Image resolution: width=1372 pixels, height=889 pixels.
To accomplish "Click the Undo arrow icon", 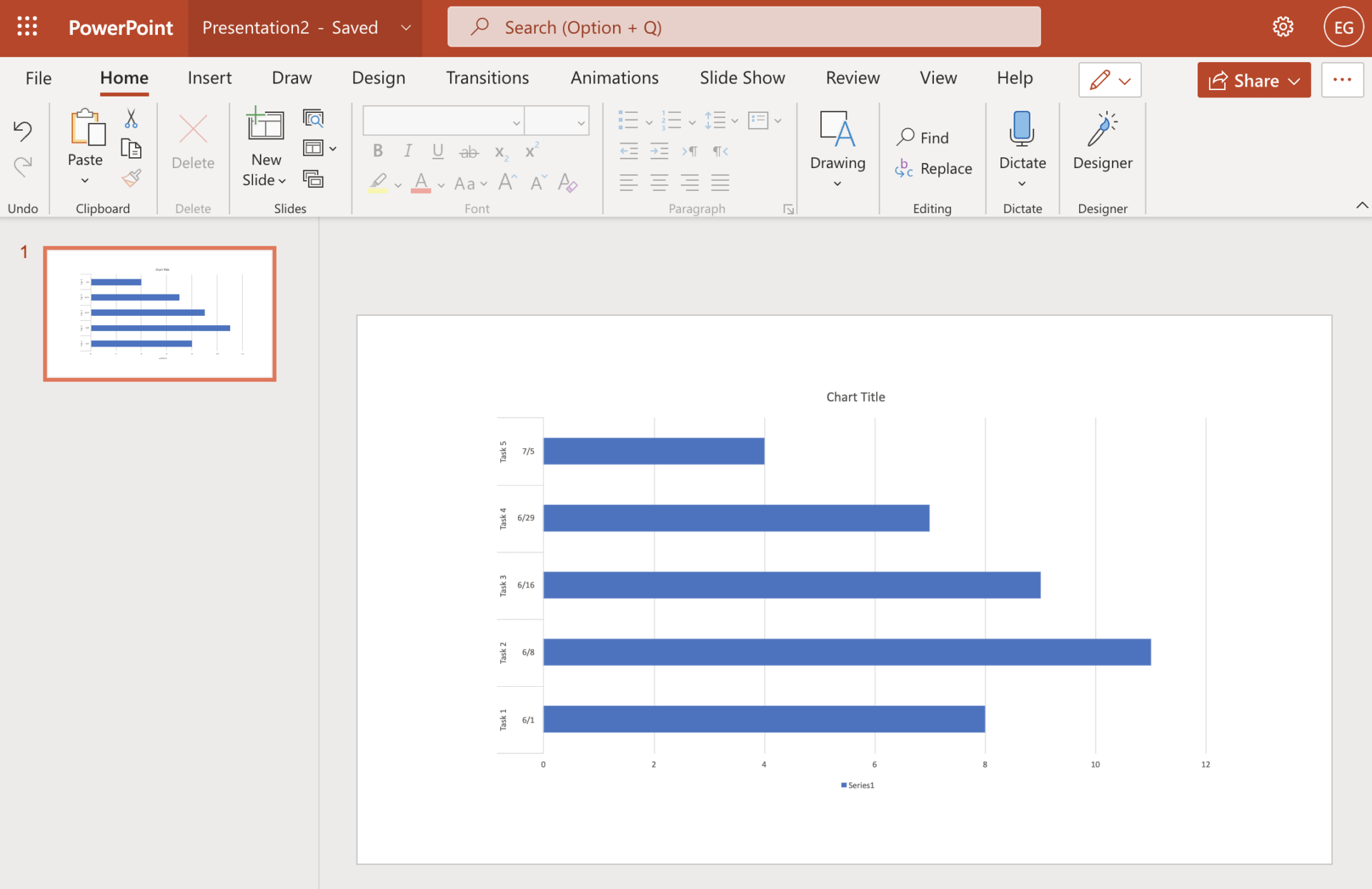I will [22, 130].
